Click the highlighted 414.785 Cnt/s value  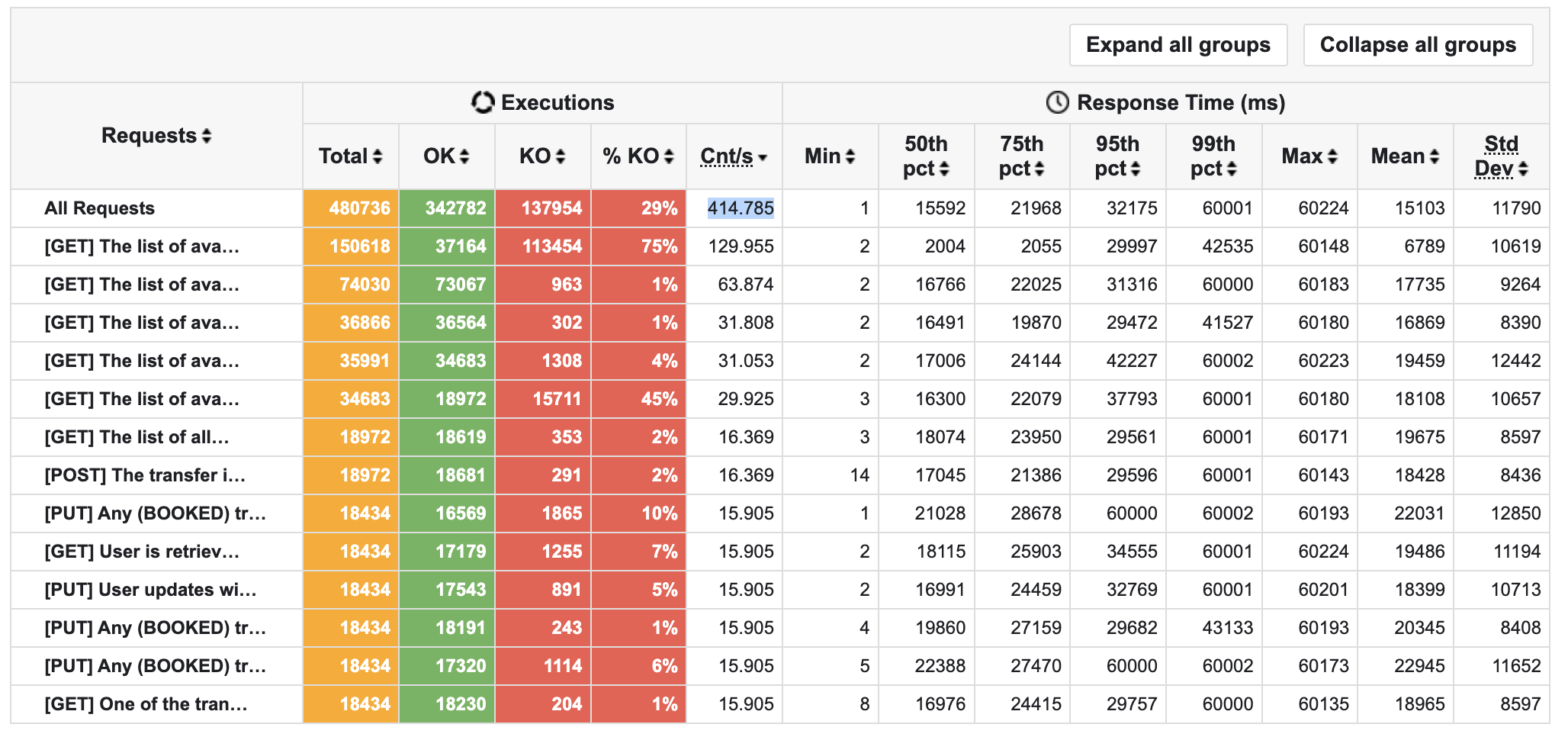click(x=741, y=208)
